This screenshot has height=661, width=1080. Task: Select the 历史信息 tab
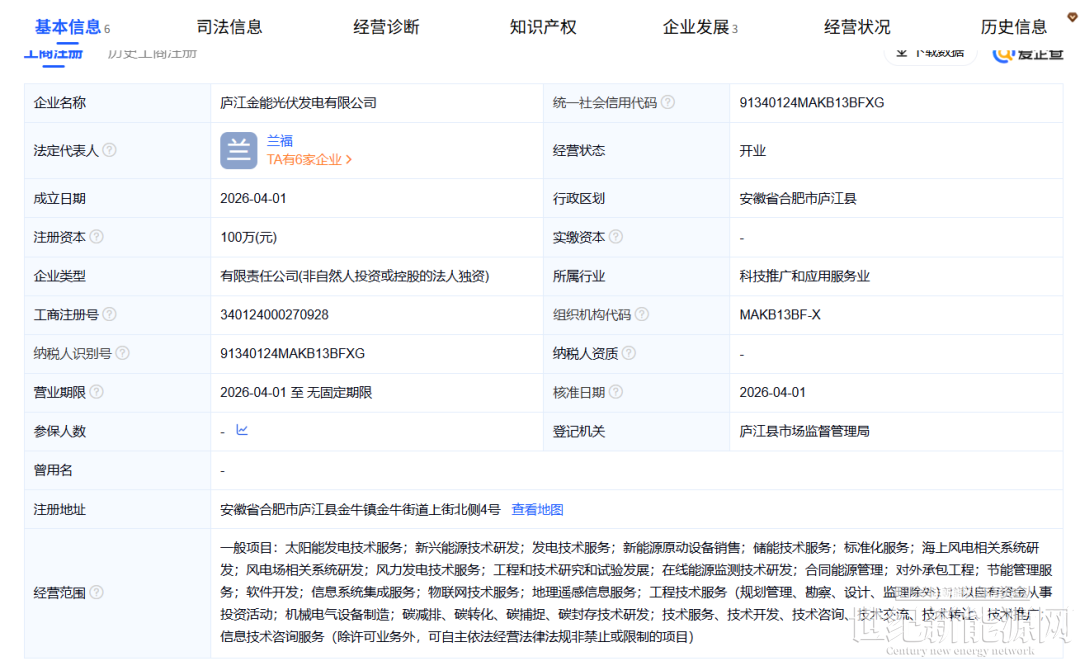(1013, 27)
